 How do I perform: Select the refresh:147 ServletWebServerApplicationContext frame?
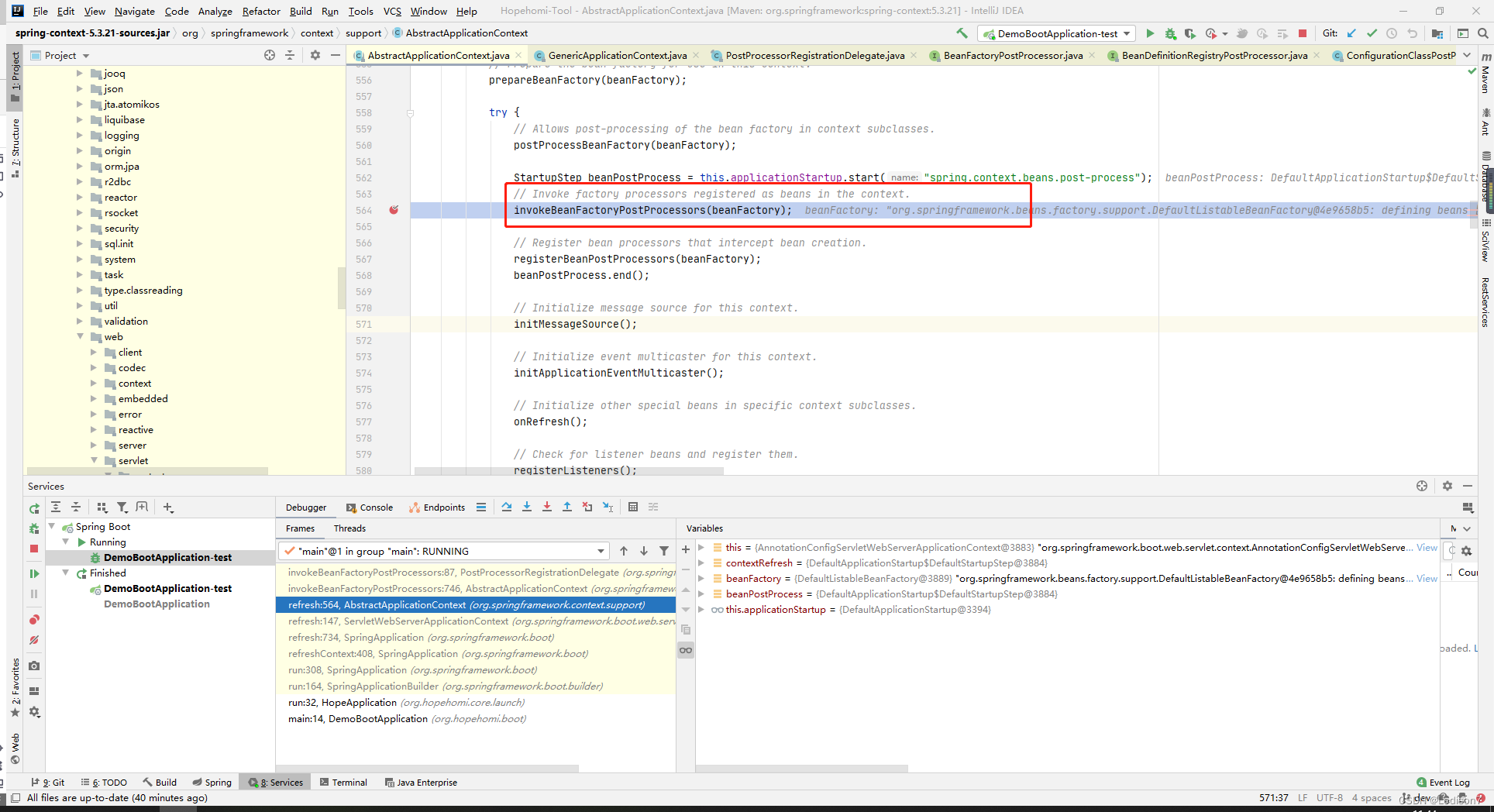[476, 621]
